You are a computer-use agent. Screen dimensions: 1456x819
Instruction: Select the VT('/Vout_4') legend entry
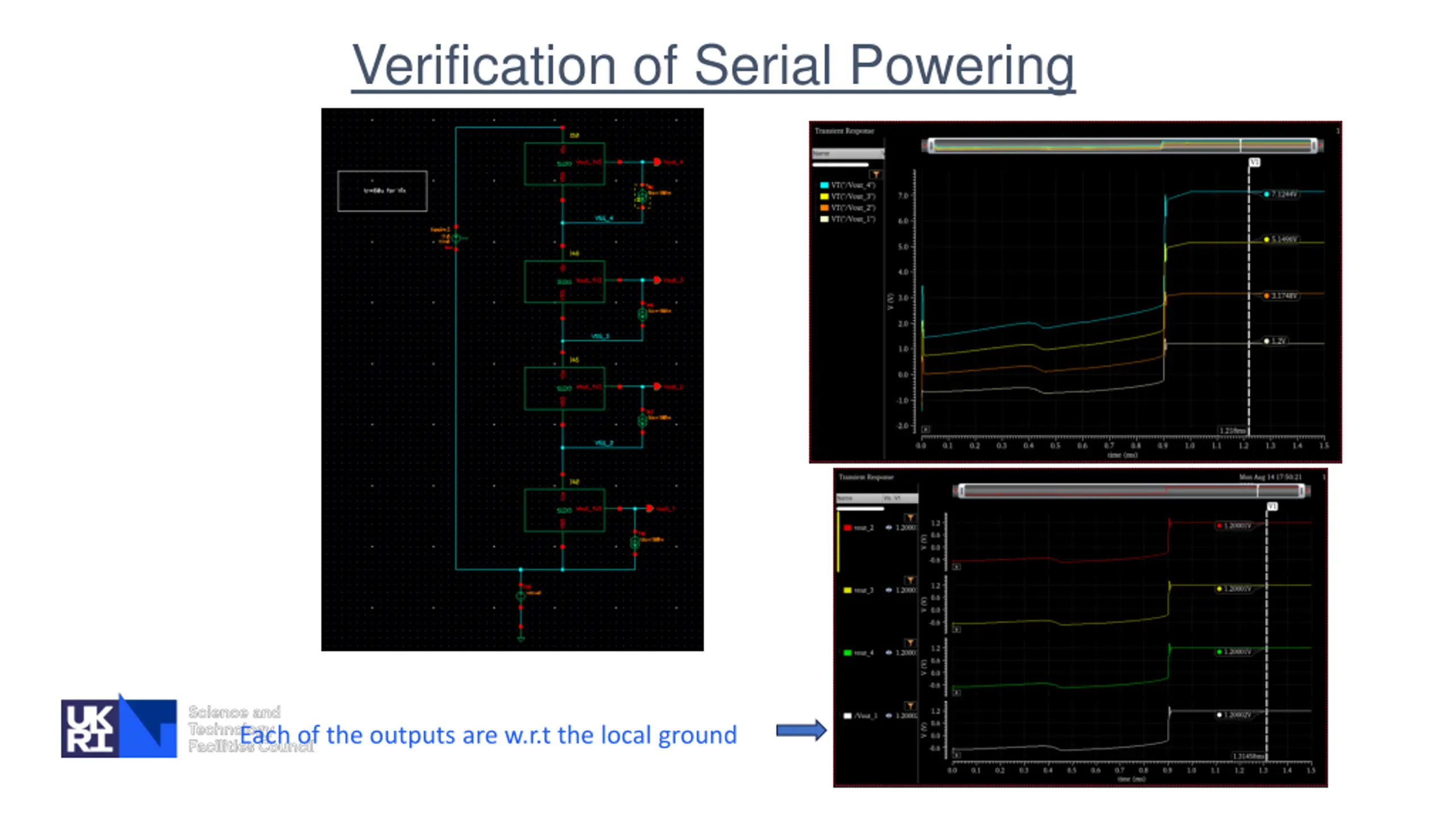click(x=853, y=185)
